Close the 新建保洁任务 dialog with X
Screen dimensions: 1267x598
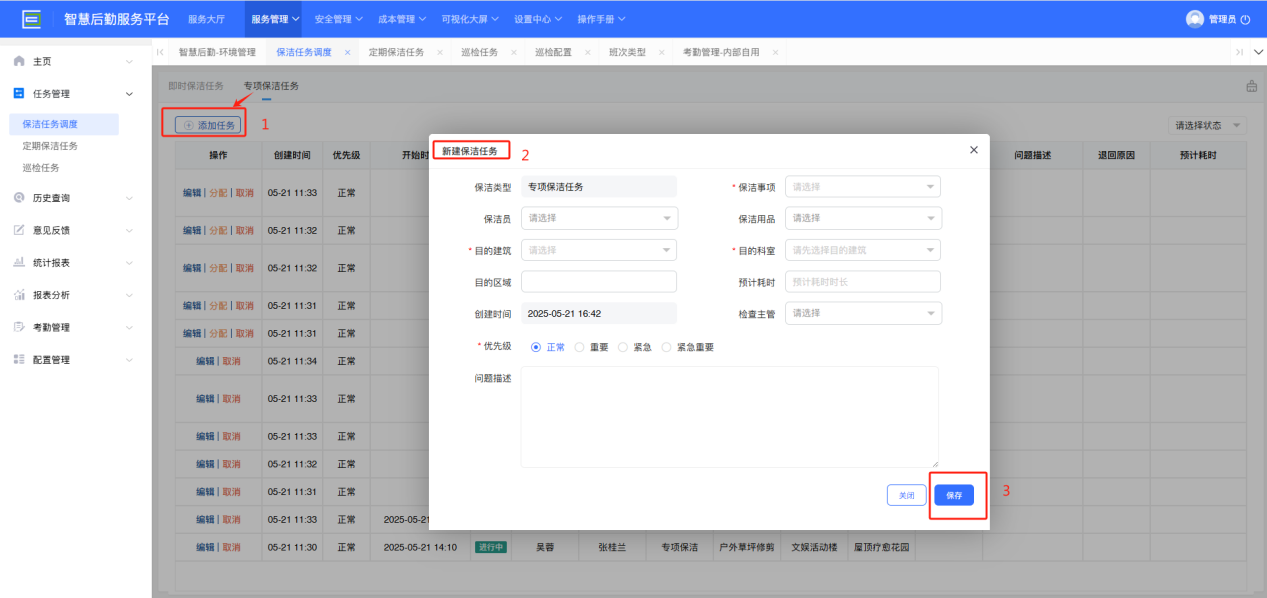pos(974,150)
